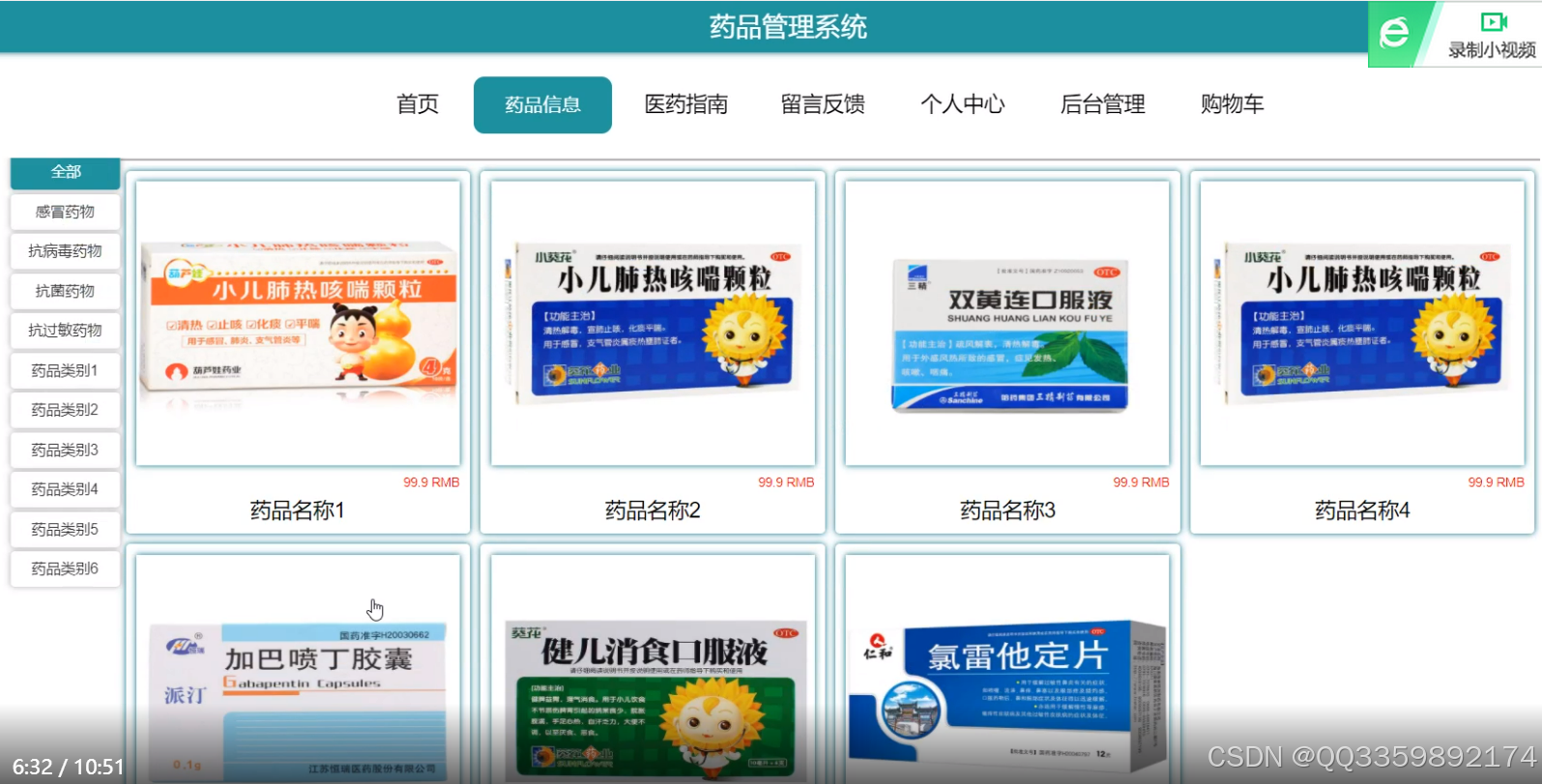
Task: Open the 加巴喷丁胶囊 product image
Action: coord(298,669)
